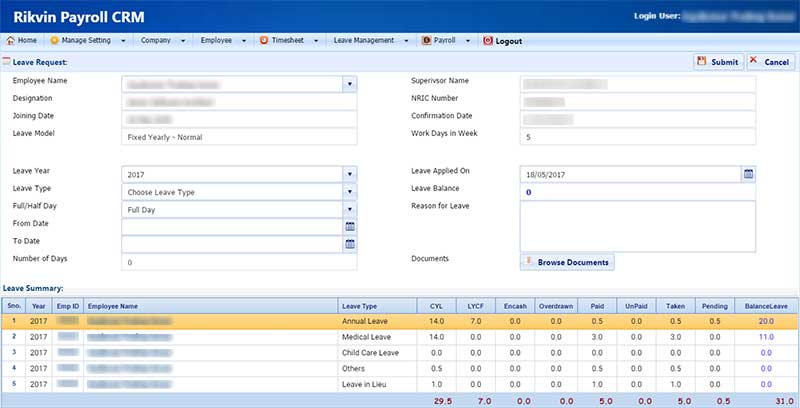Click the Timesheet clock icon
Screen dimensions: 800x408
264,40
